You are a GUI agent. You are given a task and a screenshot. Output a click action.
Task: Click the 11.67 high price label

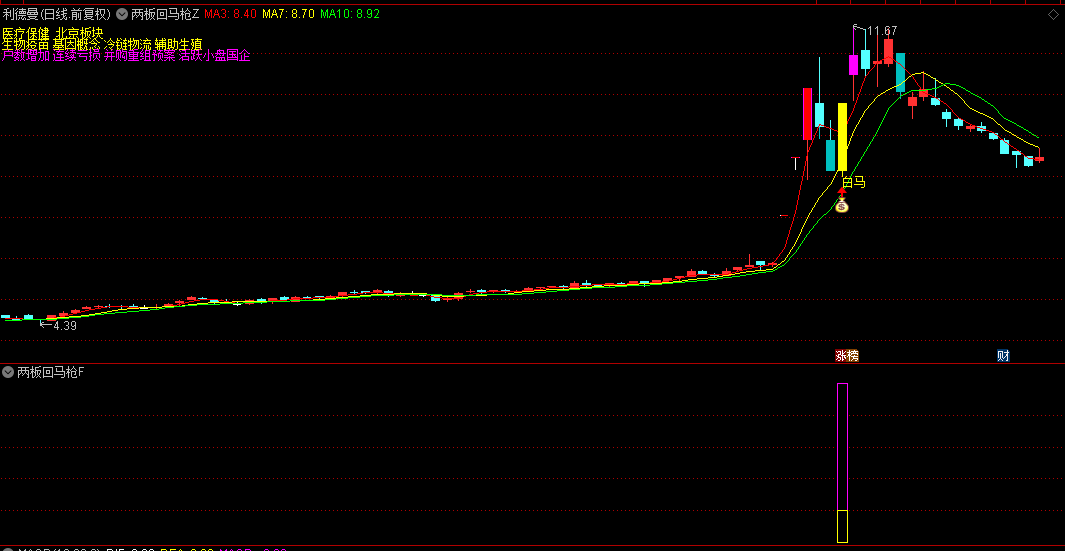[x=882, y=31]
